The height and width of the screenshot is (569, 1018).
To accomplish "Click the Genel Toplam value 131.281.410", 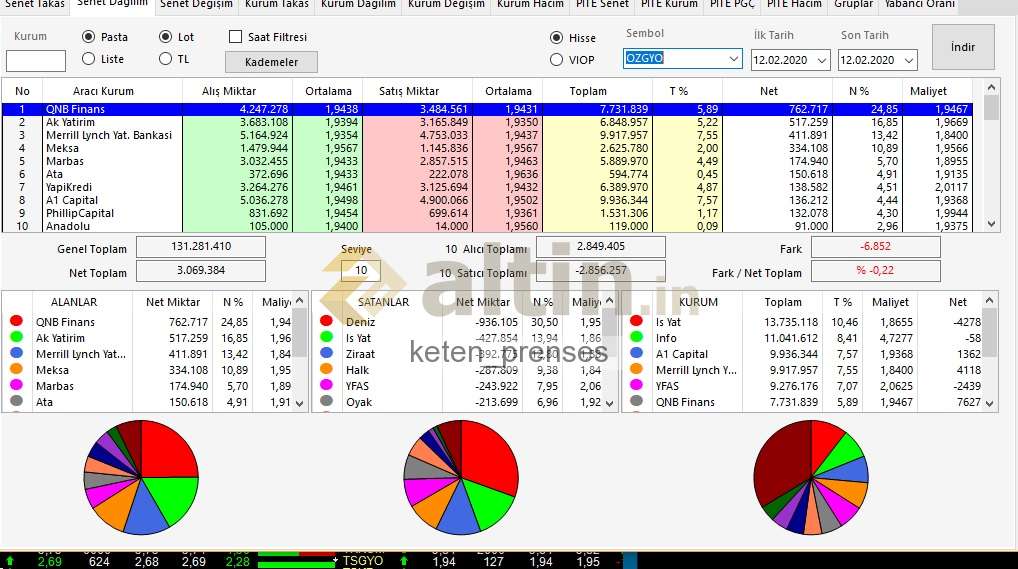I will (201, 247).
